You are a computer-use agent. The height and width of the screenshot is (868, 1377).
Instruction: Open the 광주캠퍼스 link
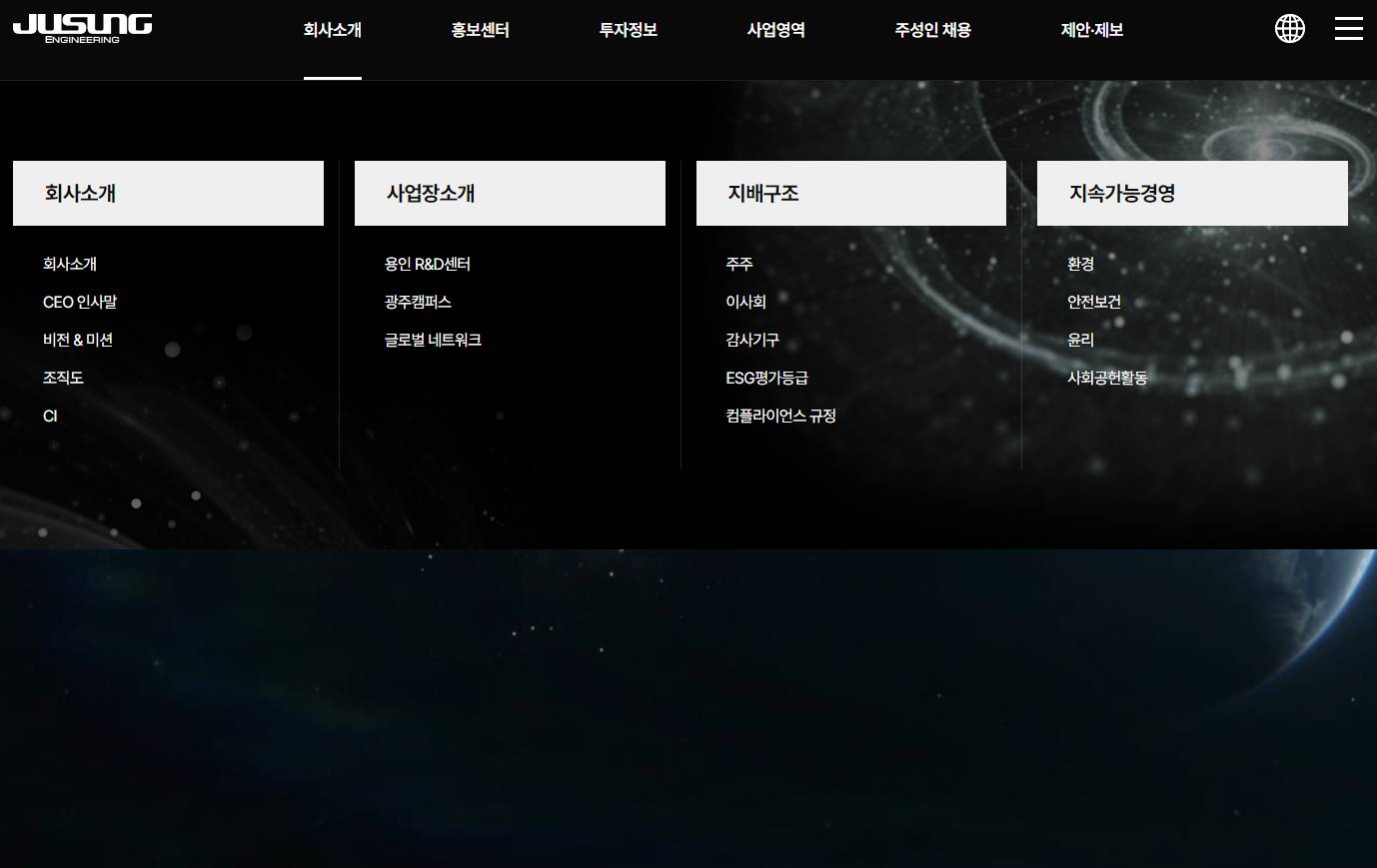click(x=418, y=302)
